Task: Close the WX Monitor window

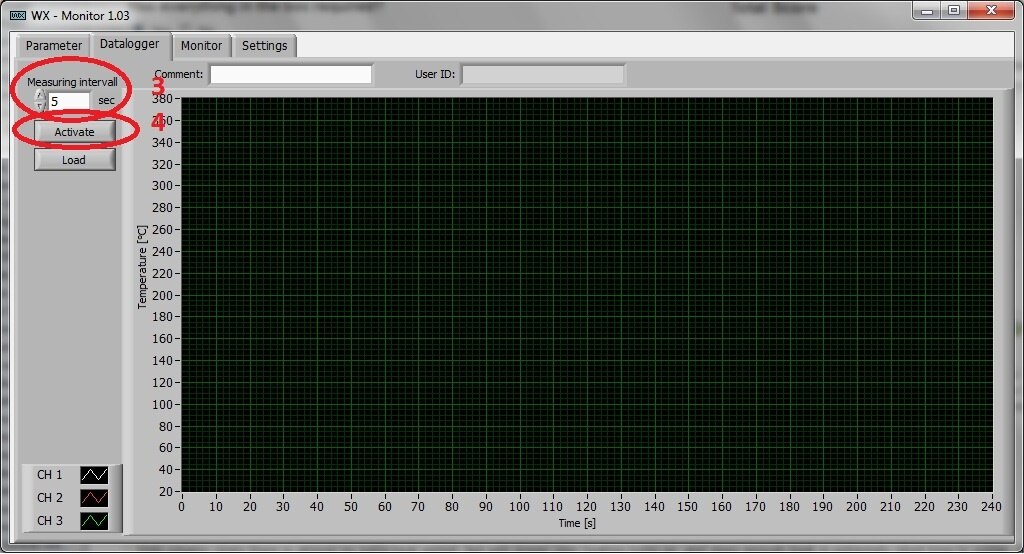Action: (991, 10)
